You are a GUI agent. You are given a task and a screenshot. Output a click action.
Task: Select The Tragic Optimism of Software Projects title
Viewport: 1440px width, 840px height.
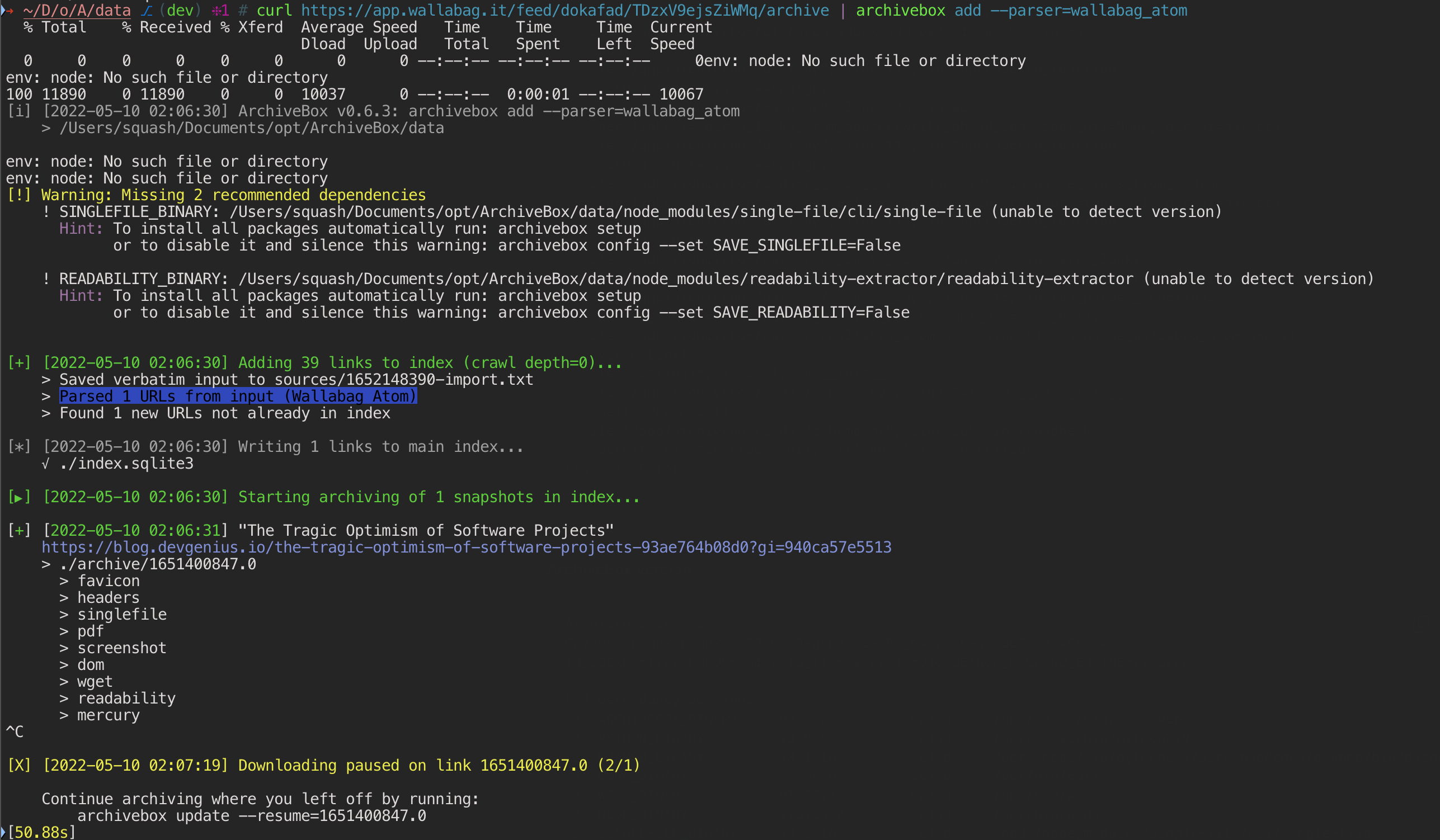pos(426,530)
